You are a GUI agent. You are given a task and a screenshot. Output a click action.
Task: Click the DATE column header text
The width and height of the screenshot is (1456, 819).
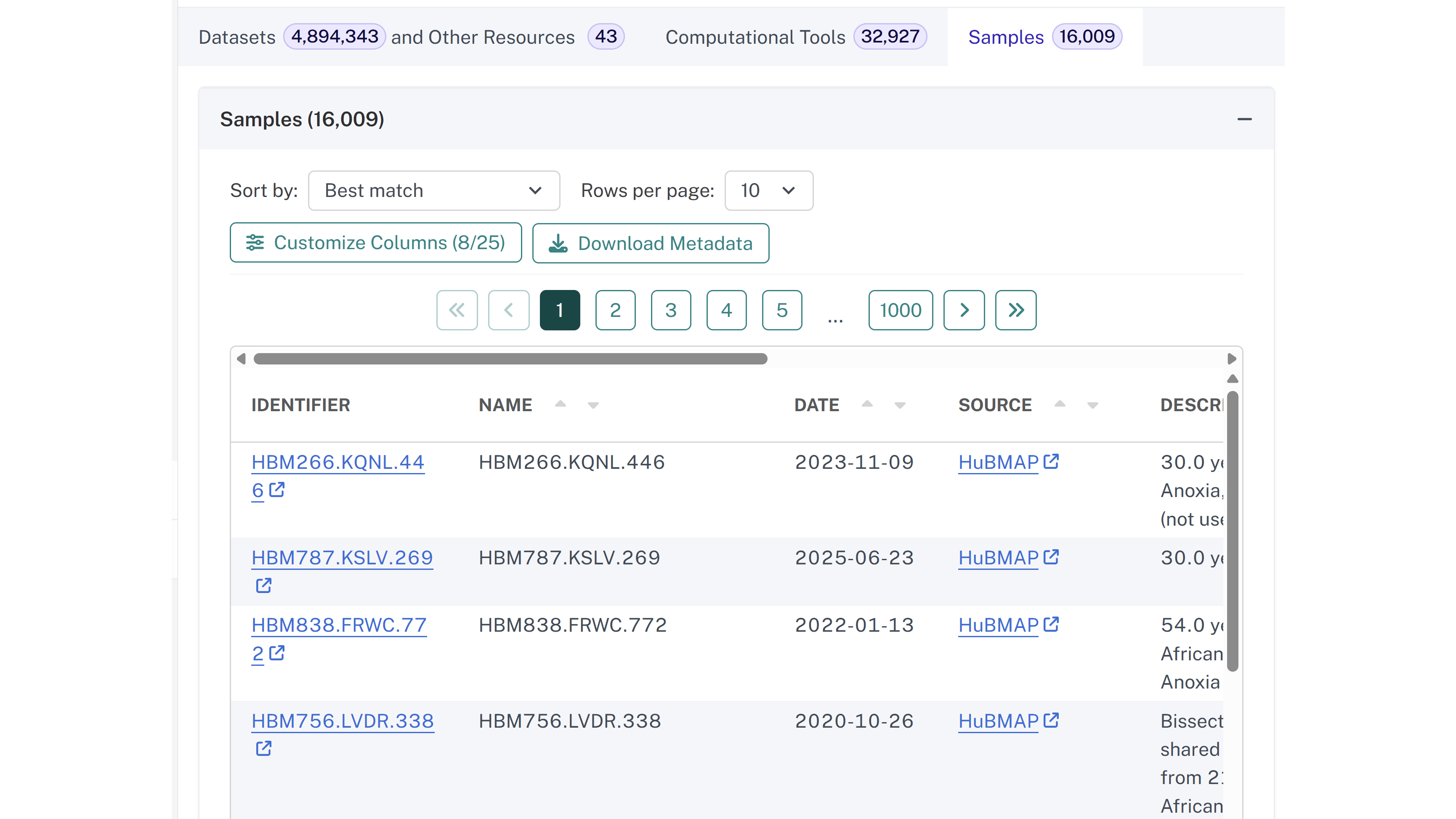point(817,405)
